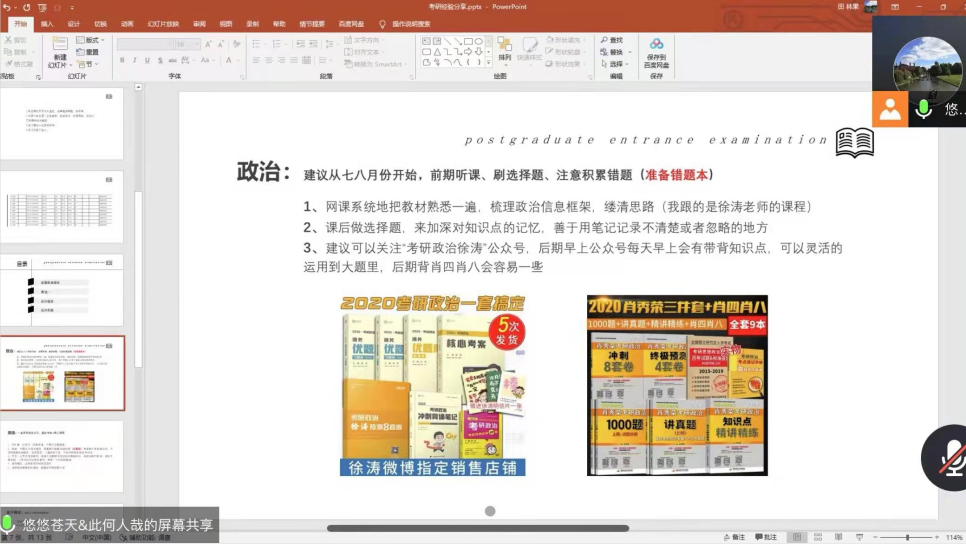Screen dimensions: 966x544
Task: Click the Undo arrow in quick access toolbar
Action: (7, 7)
